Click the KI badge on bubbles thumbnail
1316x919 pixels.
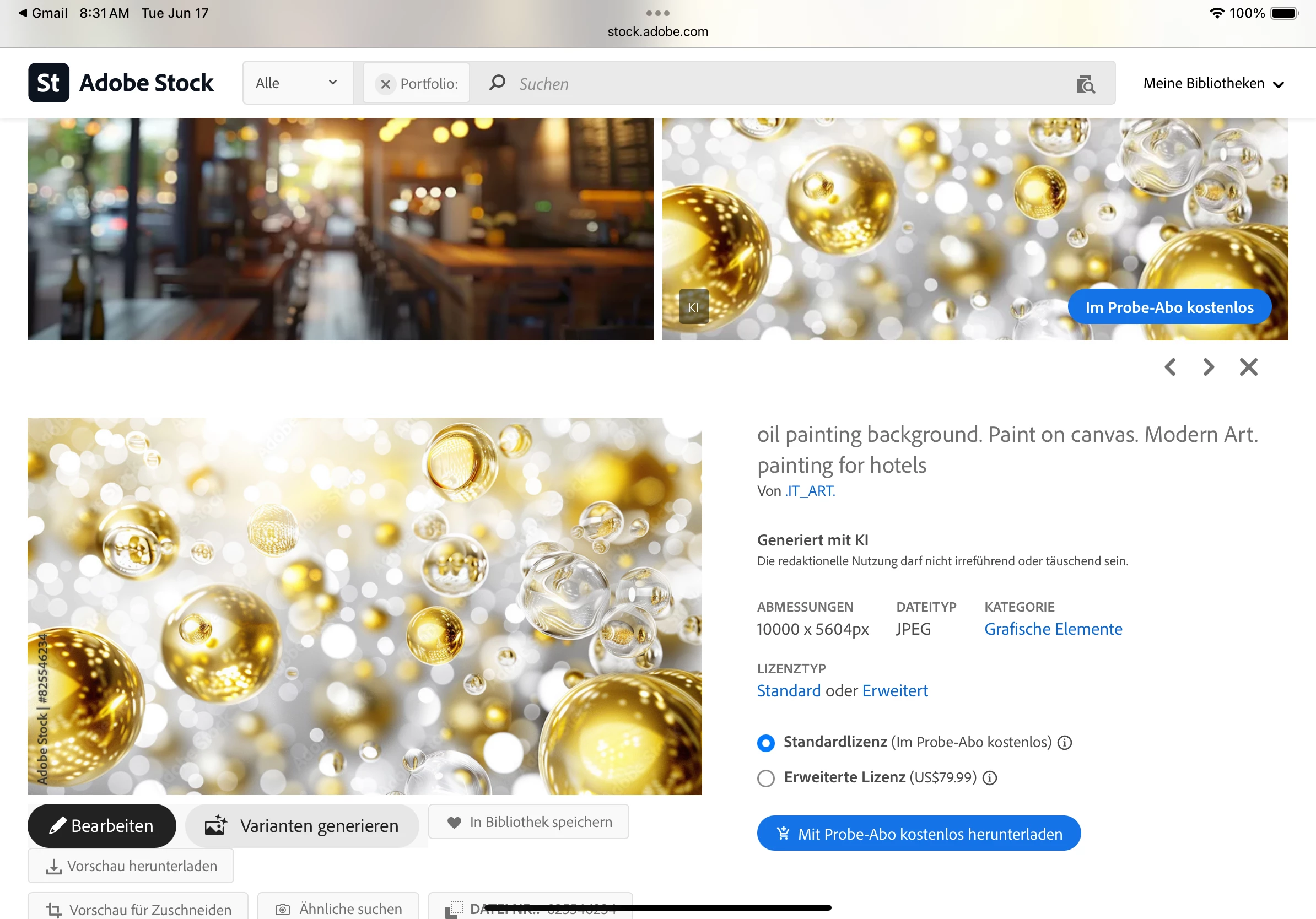click(693, 307)
